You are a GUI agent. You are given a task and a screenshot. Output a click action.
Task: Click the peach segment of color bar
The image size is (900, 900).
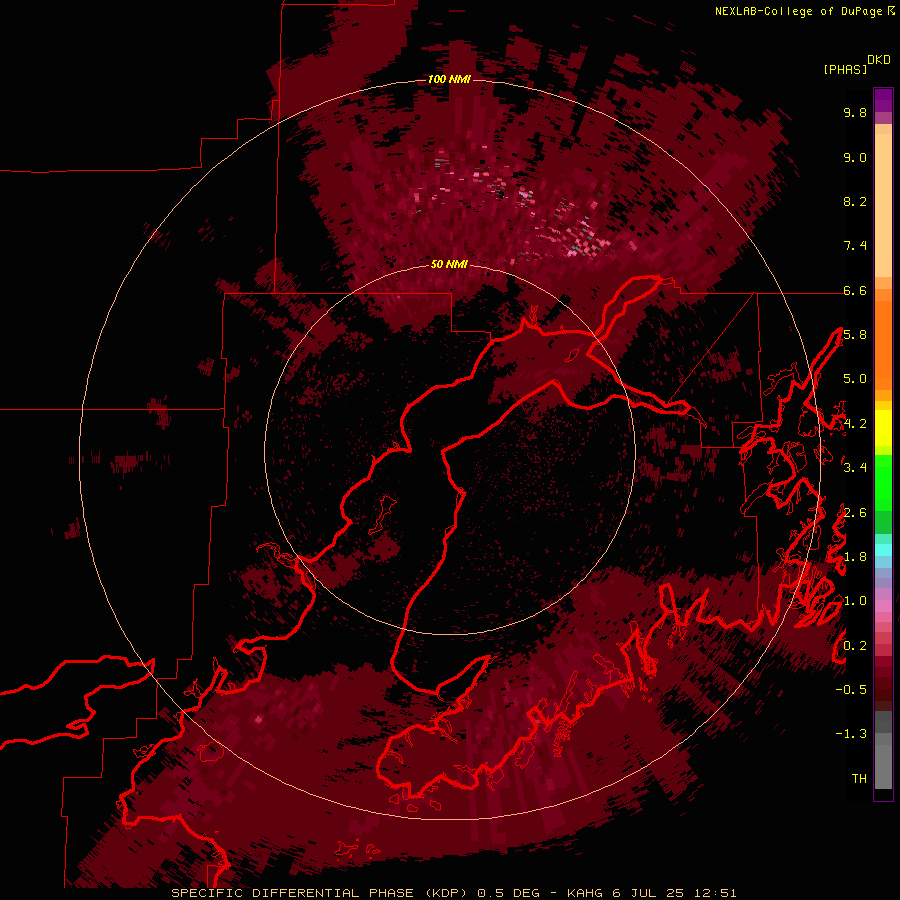(883, 207)
